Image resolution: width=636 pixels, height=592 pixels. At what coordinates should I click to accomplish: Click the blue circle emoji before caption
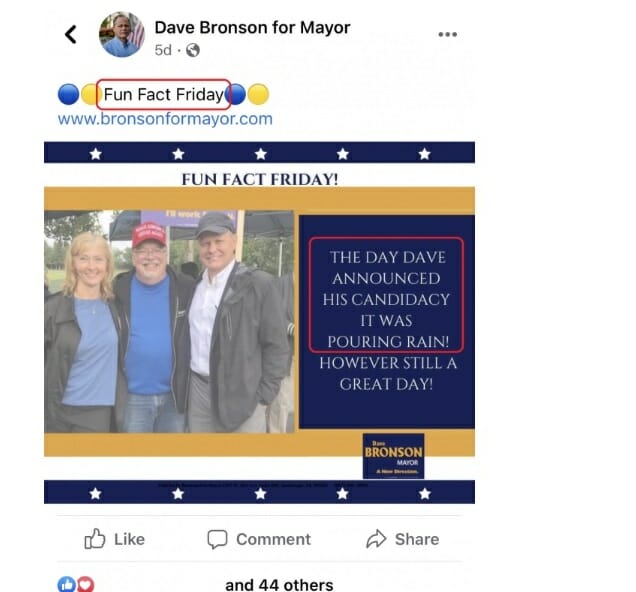(68, 94)
